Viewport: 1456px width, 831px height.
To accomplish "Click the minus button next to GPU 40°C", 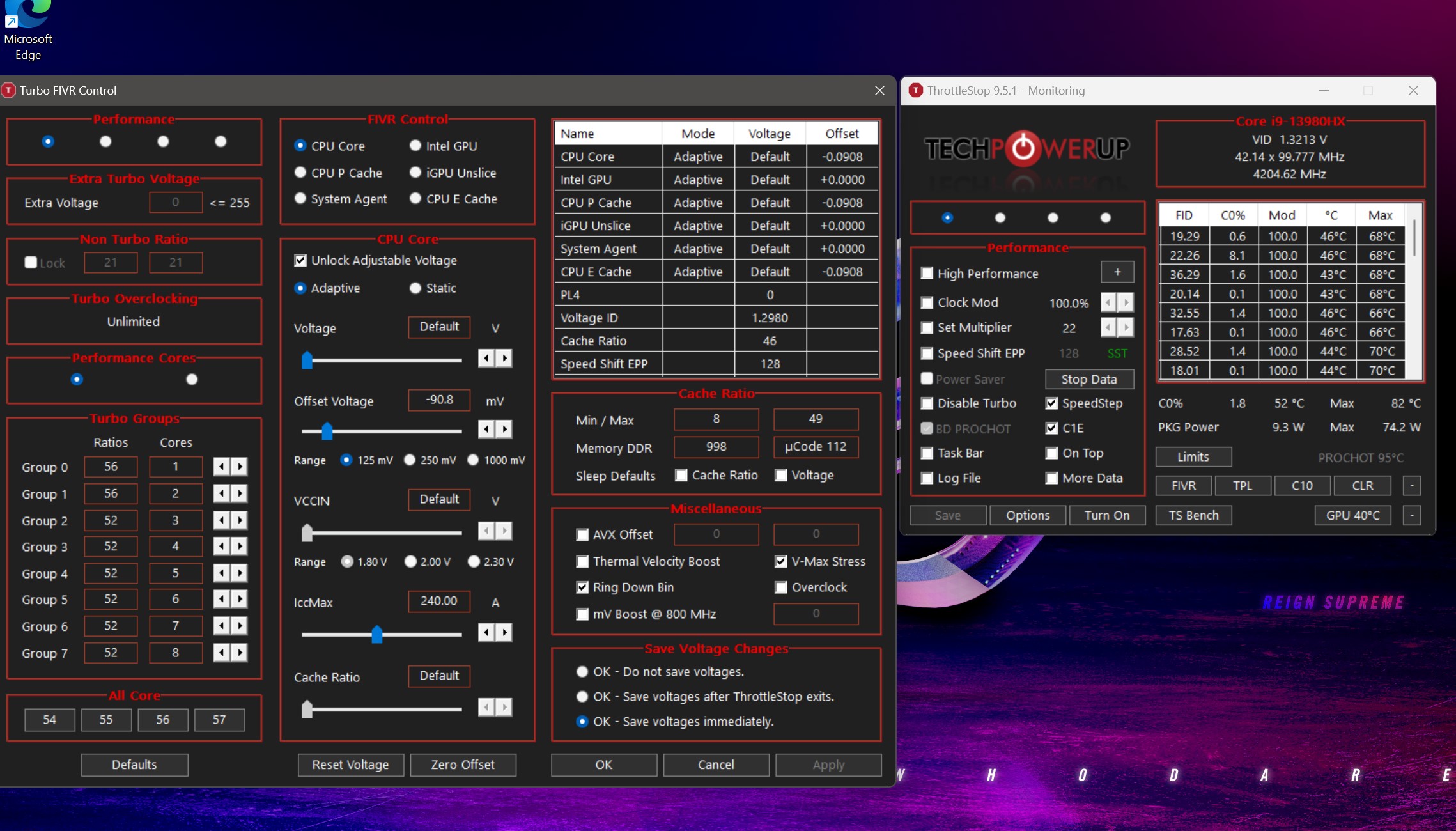I will [x=1412, y=515].
